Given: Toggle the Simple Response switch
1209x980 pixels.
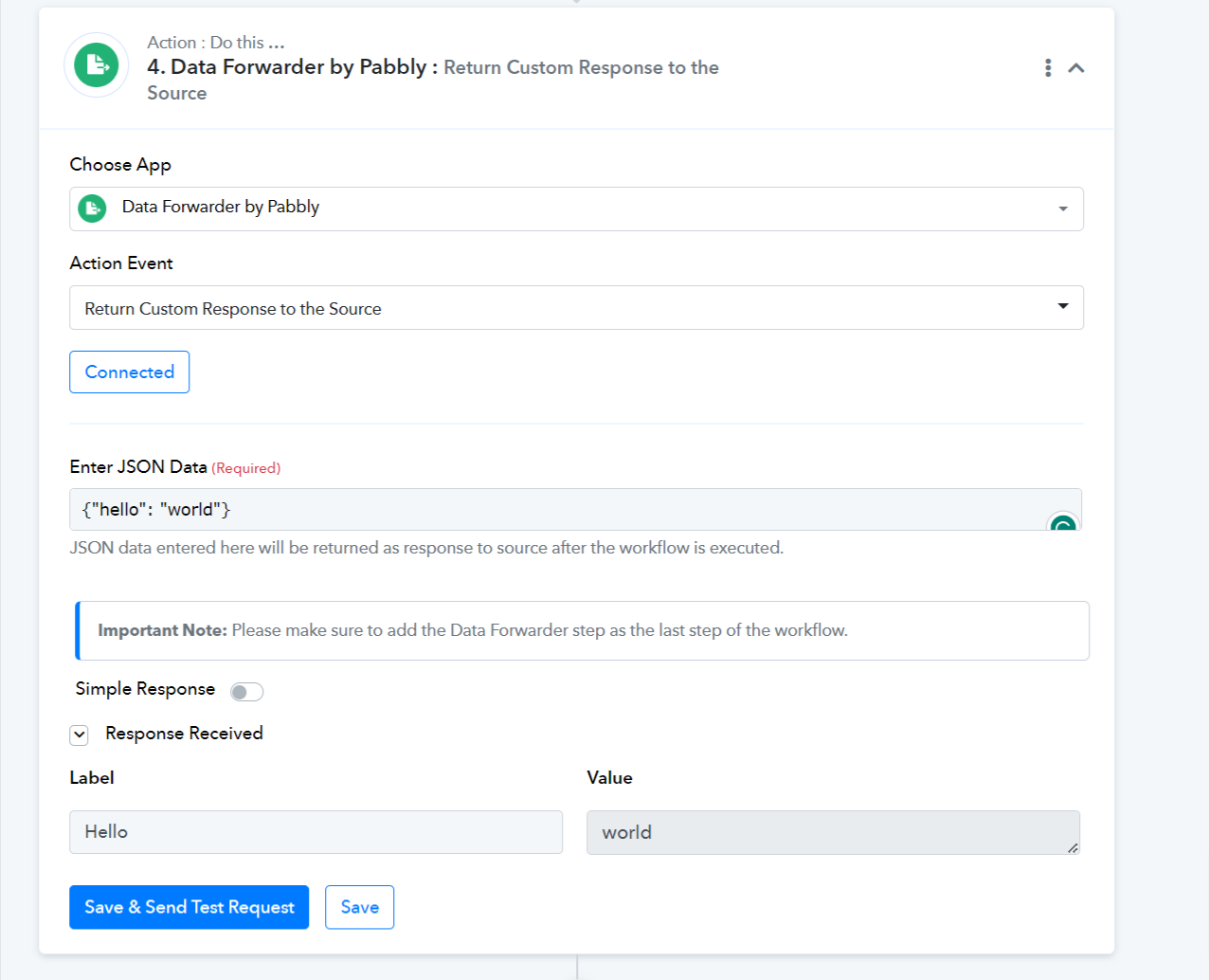Looking at the screenshot, I should coord(247,692).
